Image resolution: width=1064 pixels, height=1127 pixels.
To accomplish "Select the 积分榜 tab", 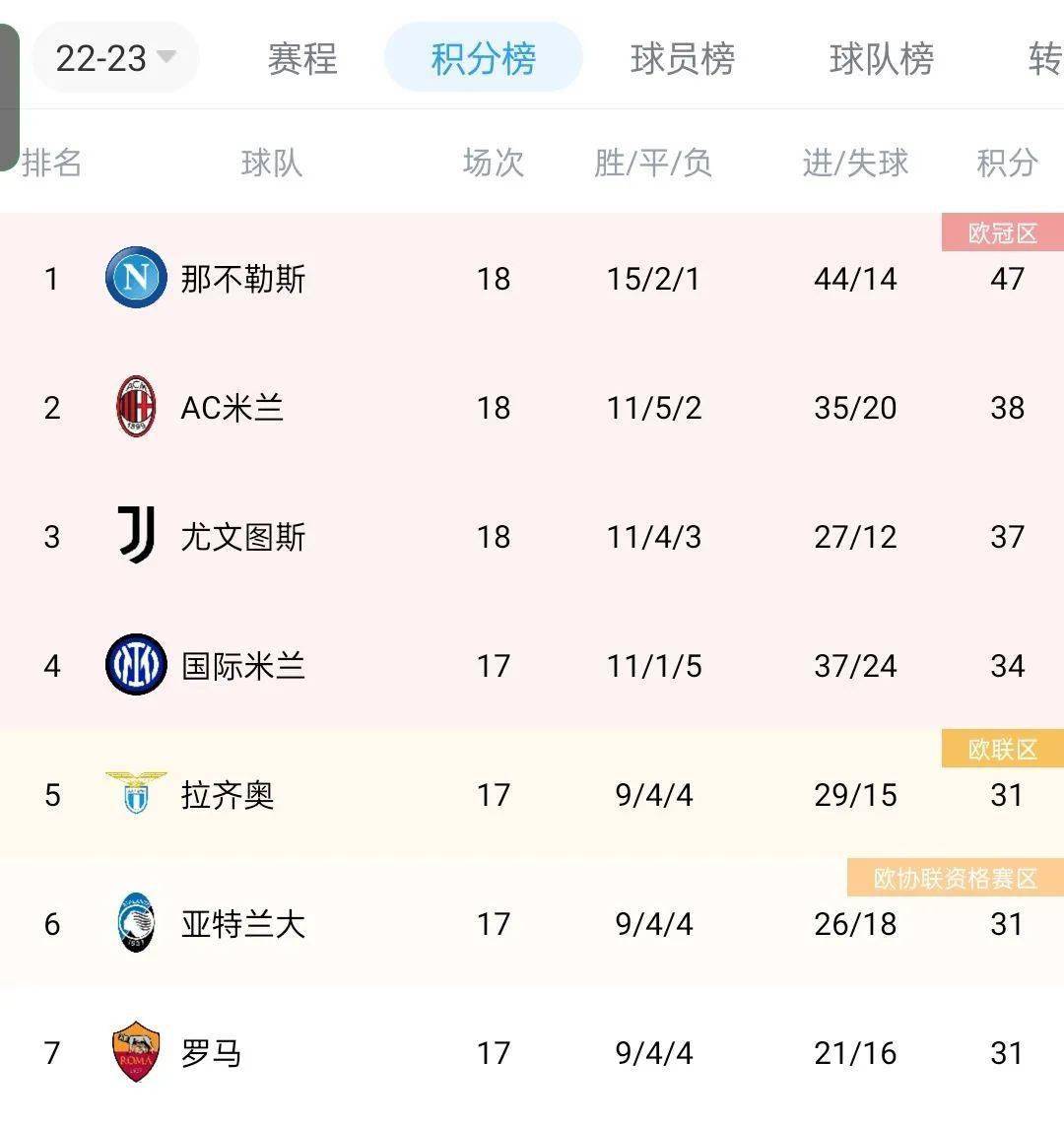I will (x=483, y=59).
